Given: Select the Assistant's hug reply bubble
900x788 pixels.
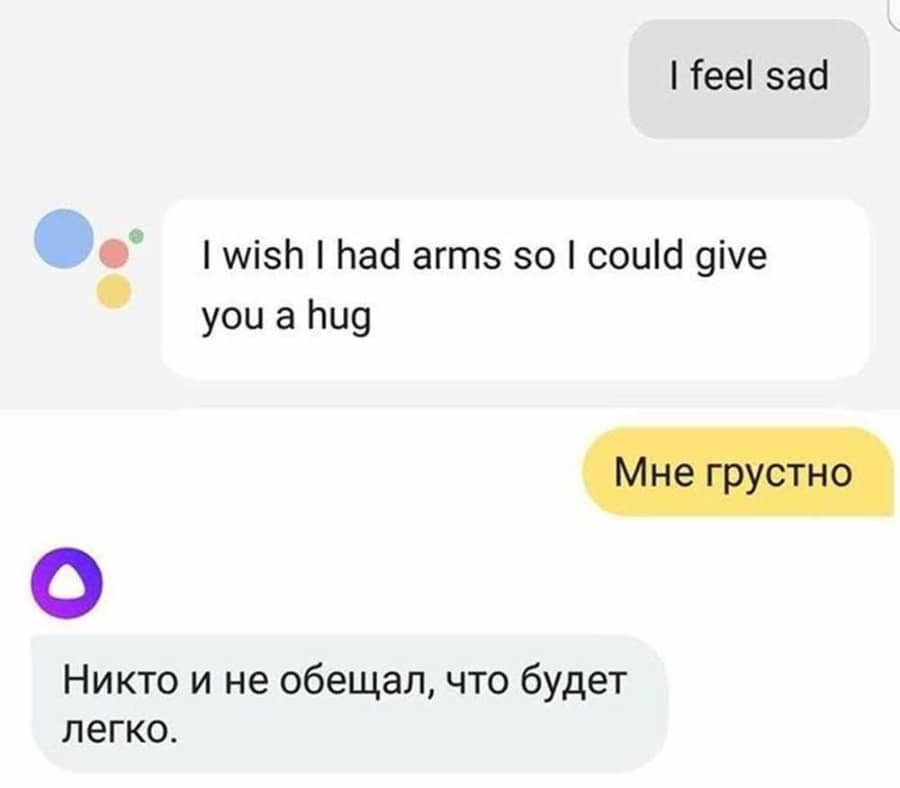Looking at the screenshot, I should click(515, 289).
